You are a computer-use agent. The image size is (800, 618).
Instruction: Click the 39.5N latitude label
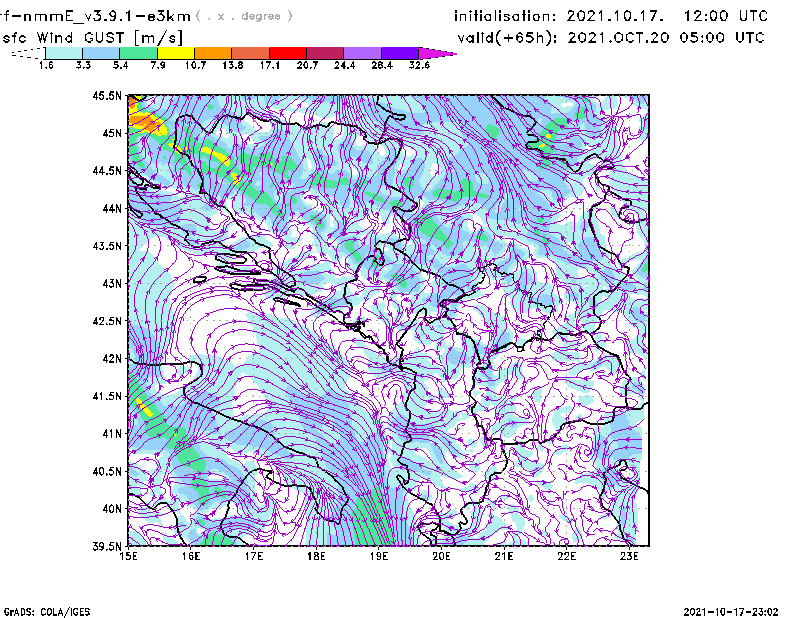tap(107, 546)
